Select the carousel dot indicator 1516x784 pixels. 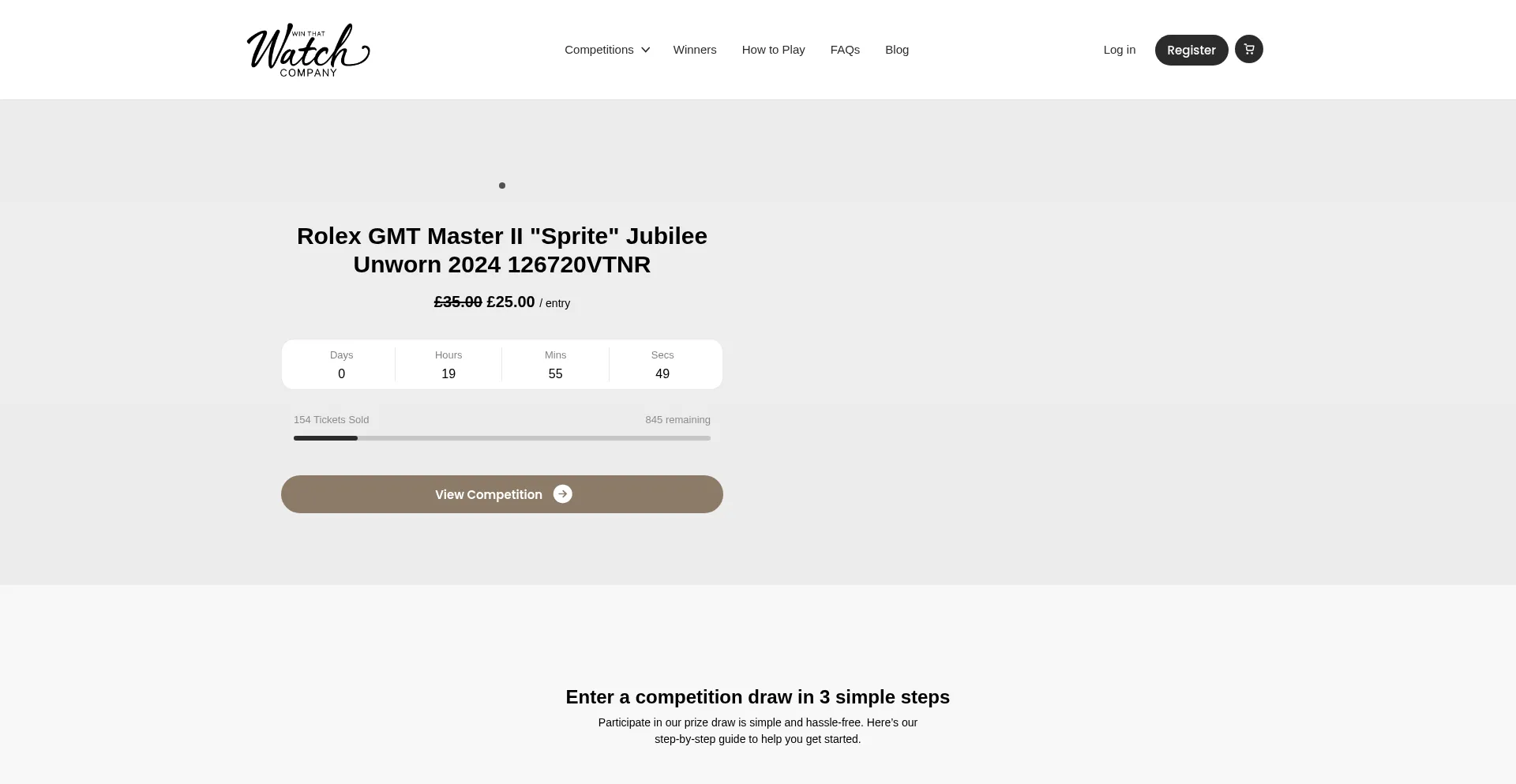502,186
